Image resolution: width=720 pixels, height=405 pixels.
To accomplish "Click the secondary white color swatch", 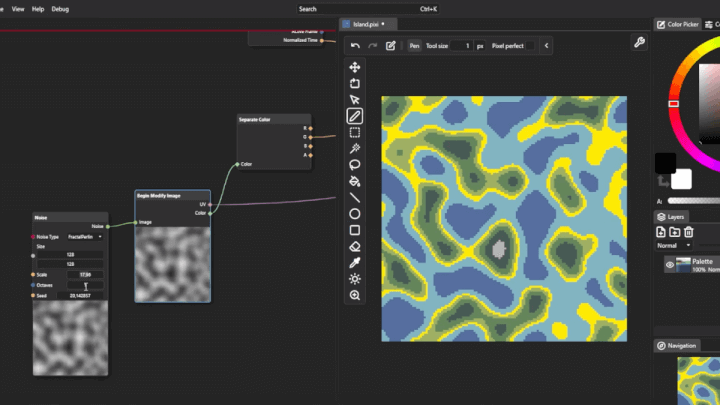I will tap(681, 179).
